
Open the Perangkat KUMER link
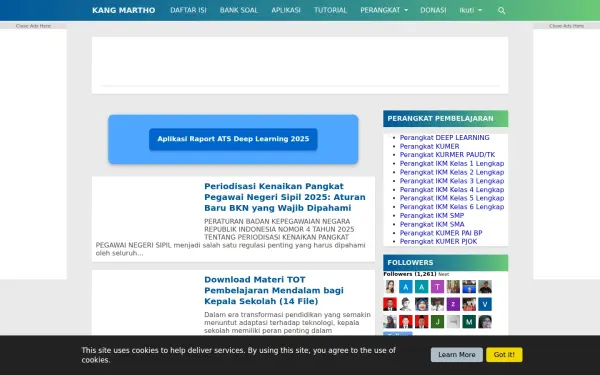pos(429,146)
